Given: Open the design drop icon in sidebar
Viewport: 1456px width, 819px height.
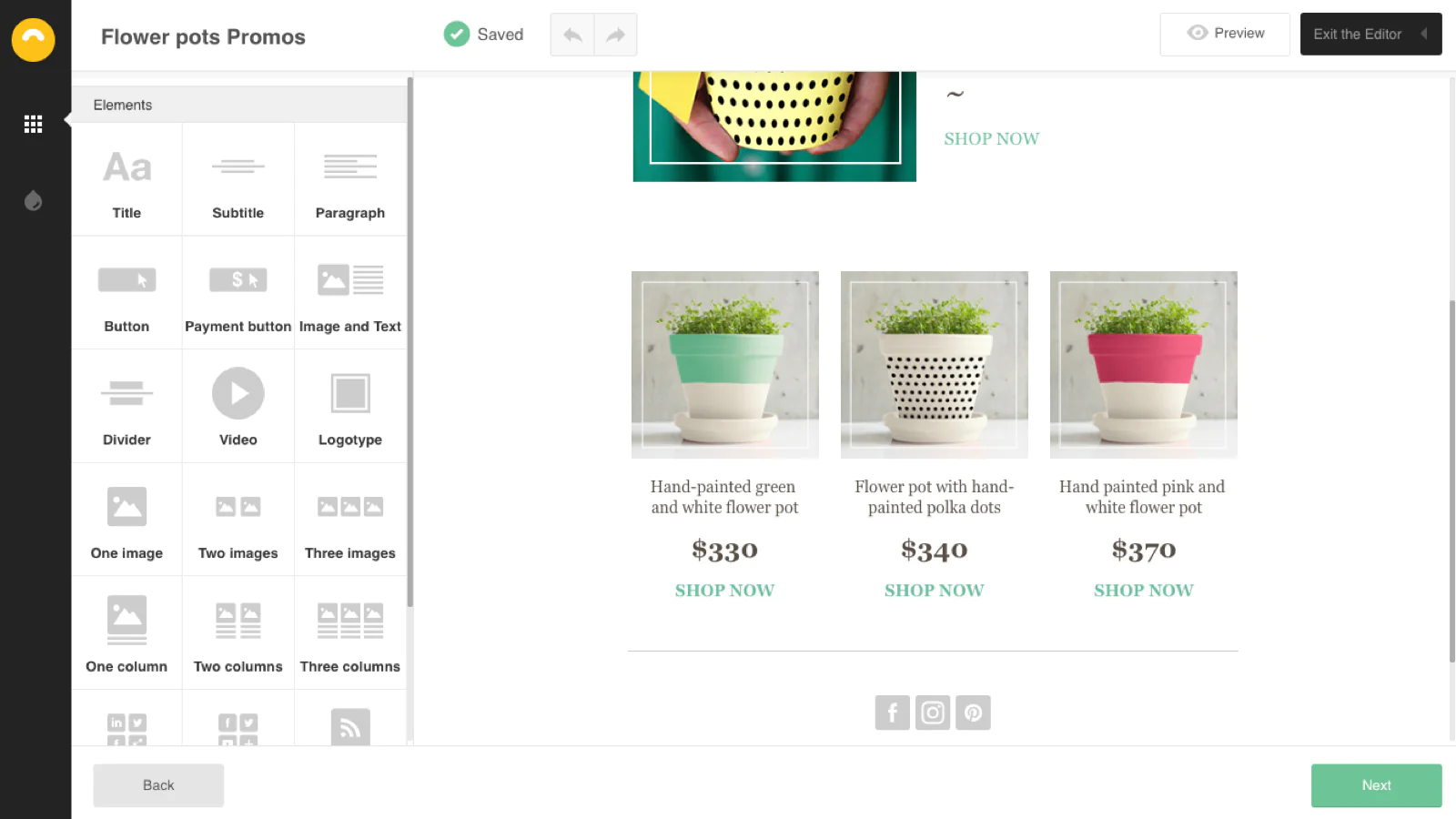Looking at the screenshot, I should [x=34, y=200].
